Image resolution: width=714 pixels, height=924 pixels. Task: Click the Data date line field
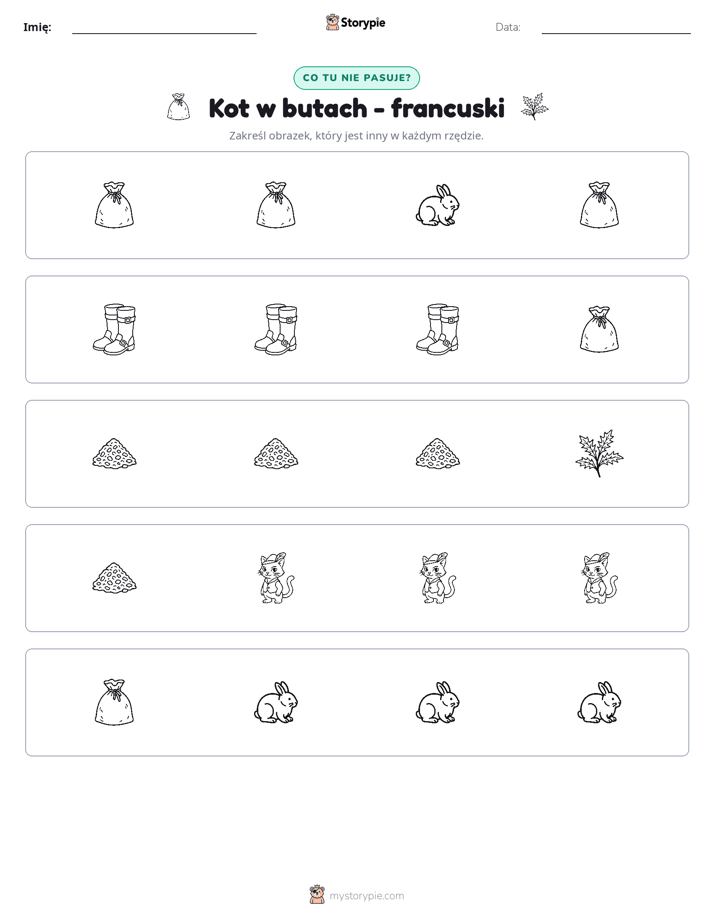click(x=616, y=27)
